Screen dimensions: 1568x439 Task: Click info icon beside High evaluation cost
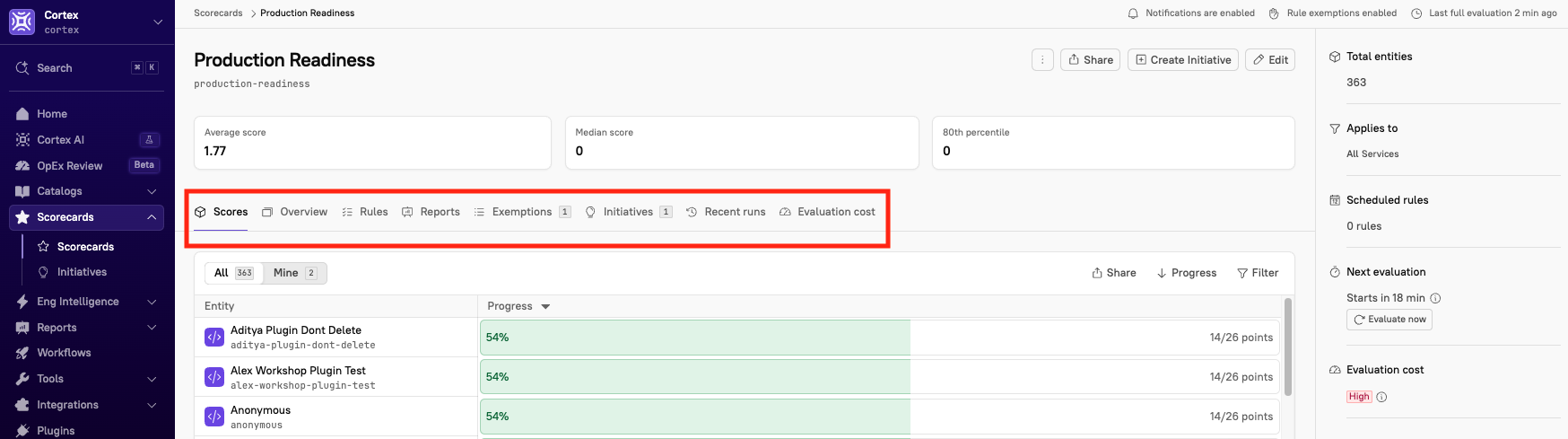(x=1381, y=397)
